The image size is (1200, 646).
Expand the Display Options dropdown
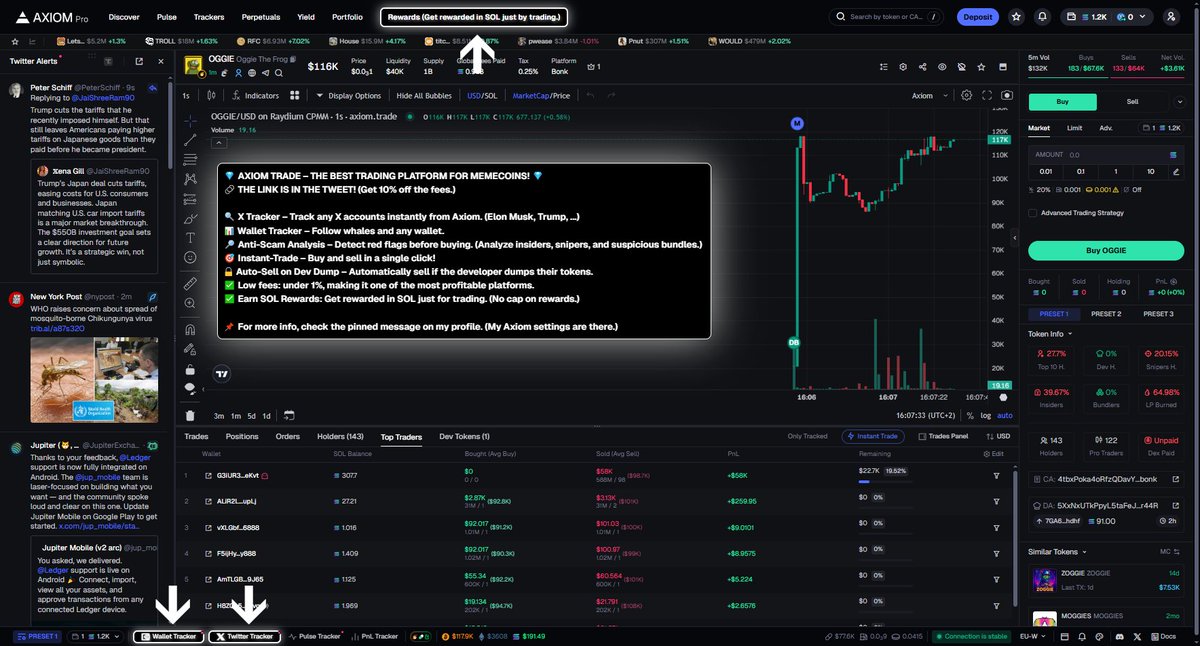point(349,96)
